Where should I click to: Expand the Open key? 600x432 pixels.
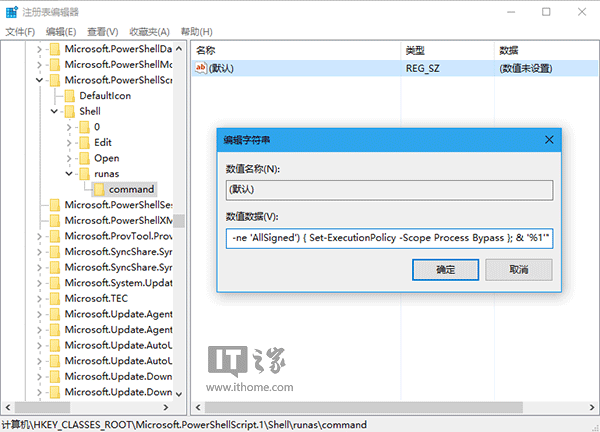69,158
